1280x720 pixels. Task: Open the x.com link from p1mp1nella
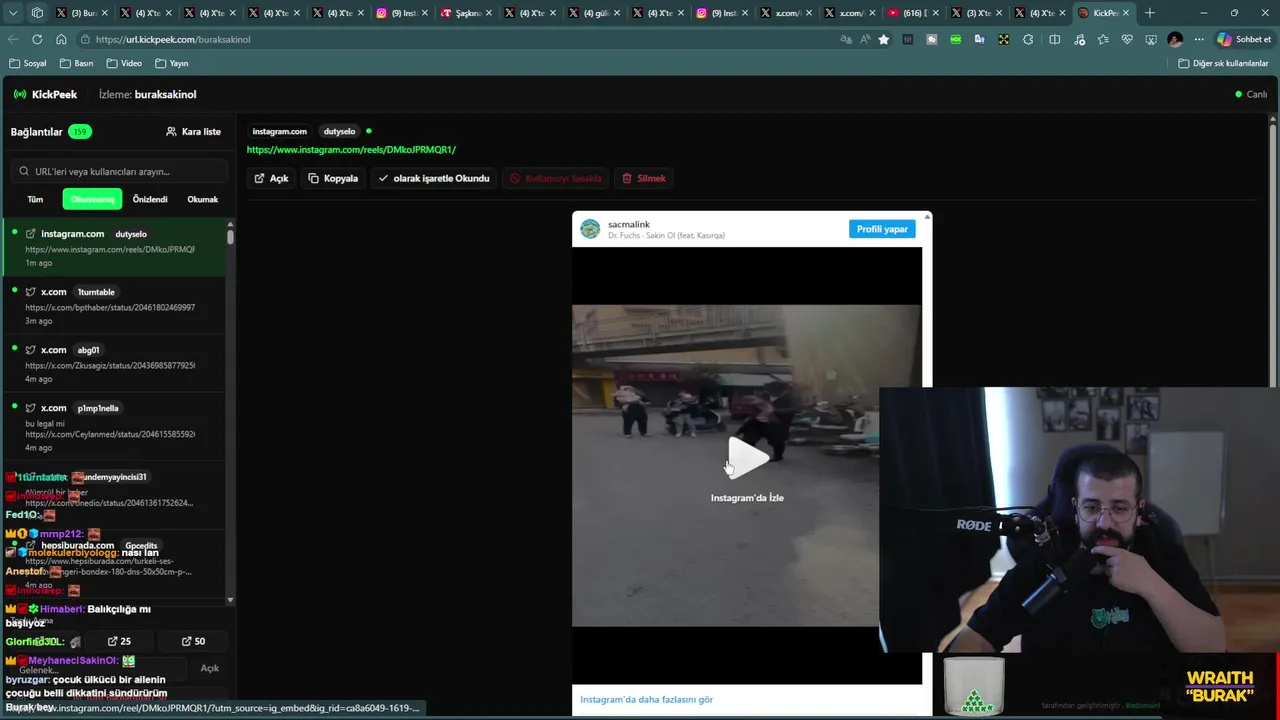click(114, 427)
